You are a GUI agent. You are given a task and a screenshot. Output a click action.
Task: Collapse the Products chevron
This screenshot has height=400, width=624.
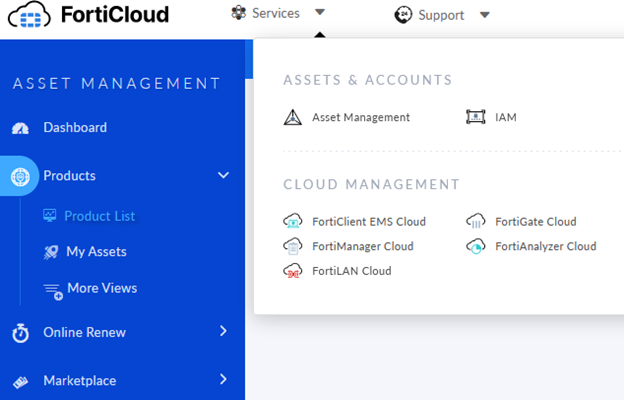coord(223,175)
